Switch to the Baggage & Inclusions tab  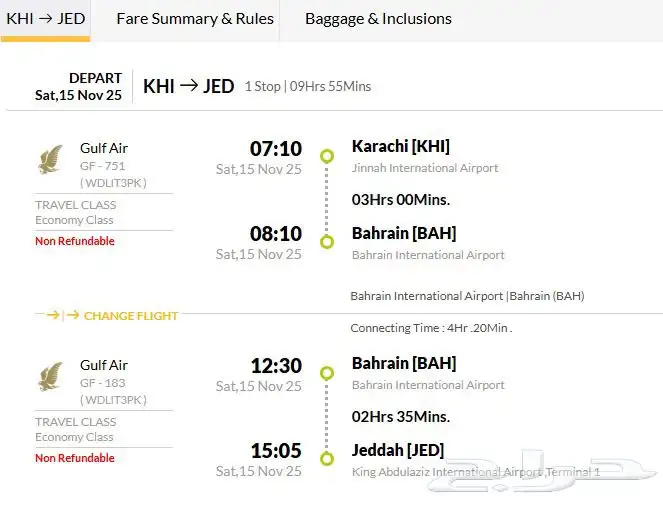378,19
